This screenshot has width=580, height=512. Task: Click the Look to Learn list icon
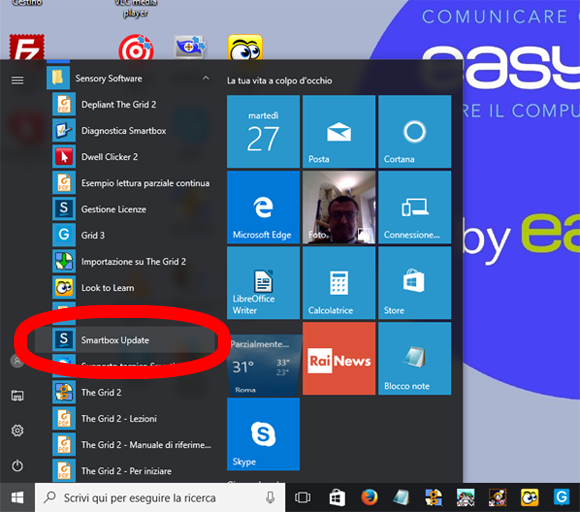pyautogui.click(x=64, y=287)
